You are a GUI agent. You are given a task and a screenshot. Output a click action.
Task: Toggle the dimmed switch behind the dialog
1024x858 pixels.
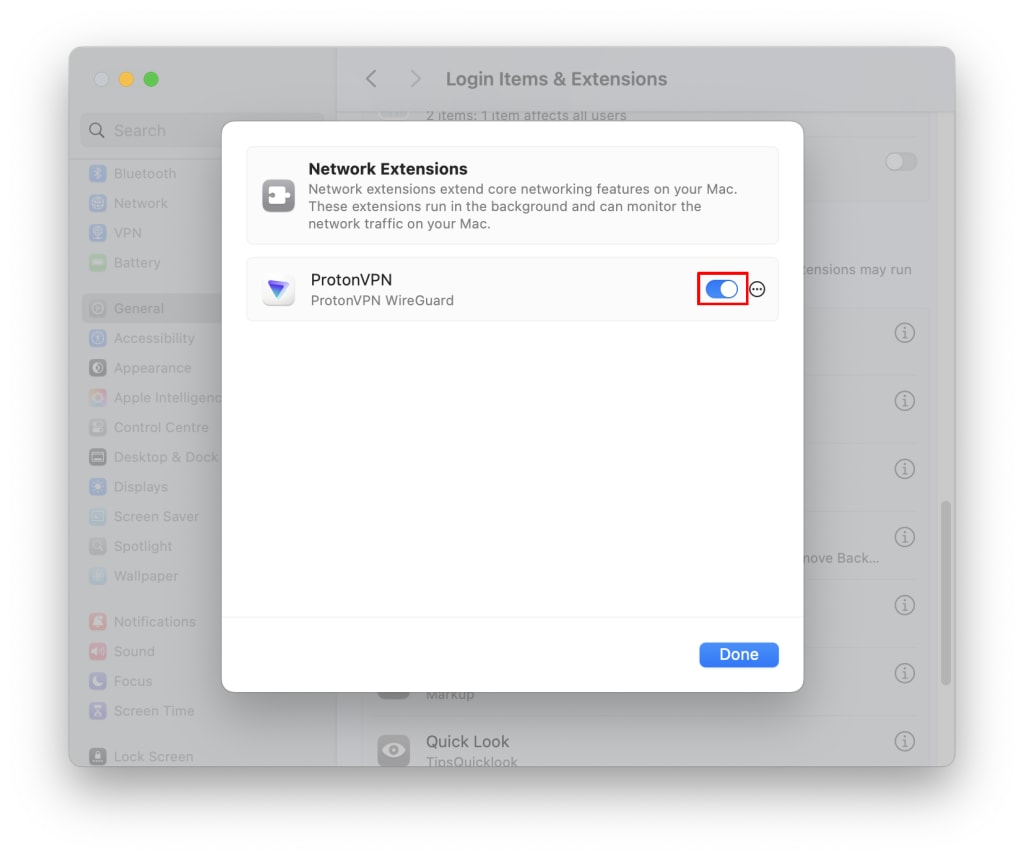[901, 161]
